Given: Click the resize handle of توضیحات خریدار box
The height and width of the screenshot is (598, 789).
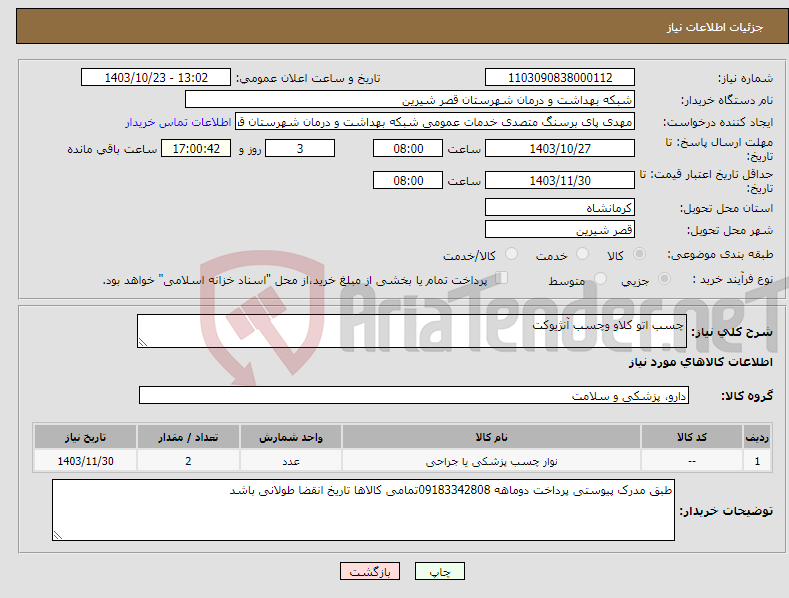Looking at the screenshot, I should coord(58,536).
